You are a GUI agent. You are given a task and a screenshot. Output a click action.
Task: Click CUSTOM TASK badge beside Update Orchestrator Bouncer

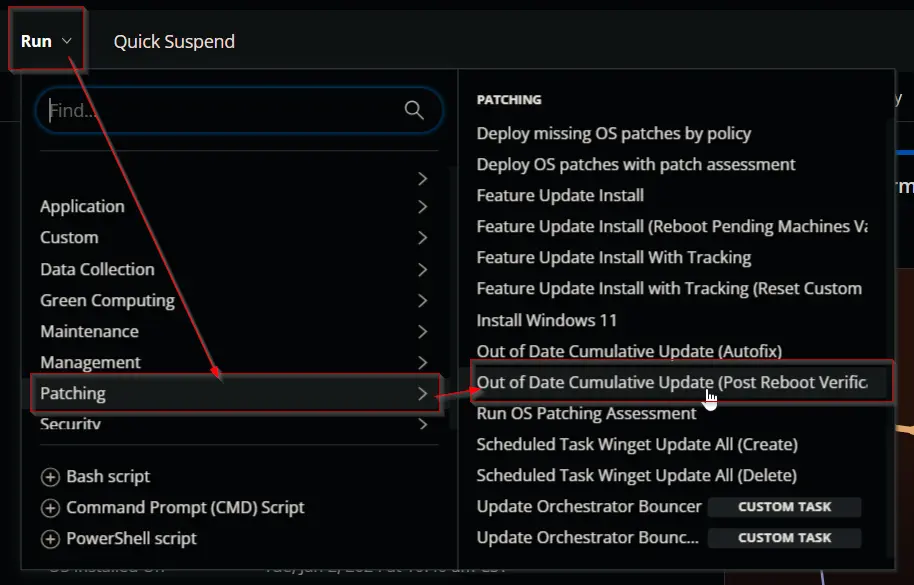(785, 506)
